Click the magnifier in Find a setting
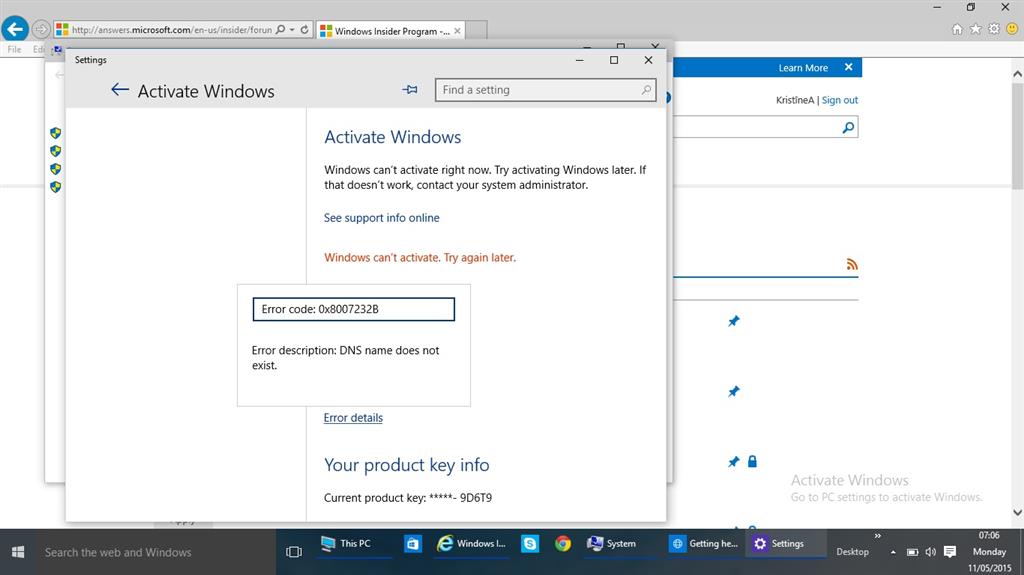The width and height of the screenshot is (1024, 575). [646, 90]
